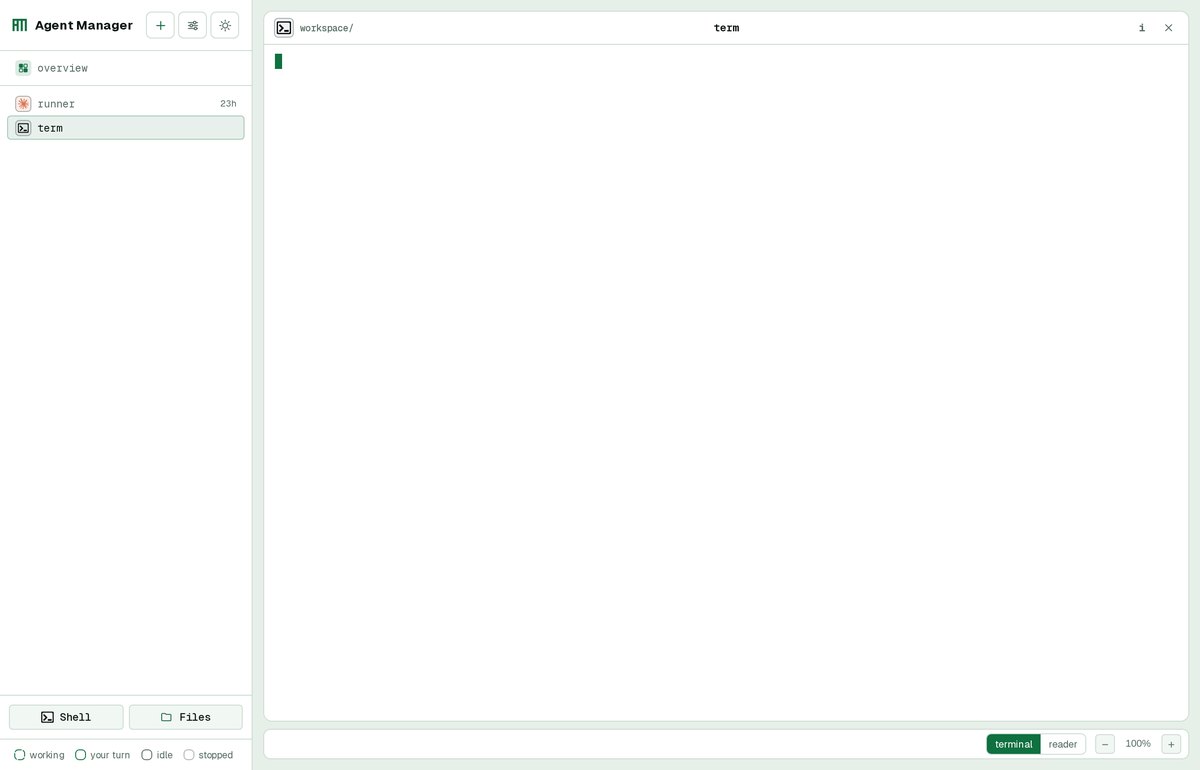Click the term terminal icon in sidebar
The height and width of the screenshot is (770, 1200).
23,128
